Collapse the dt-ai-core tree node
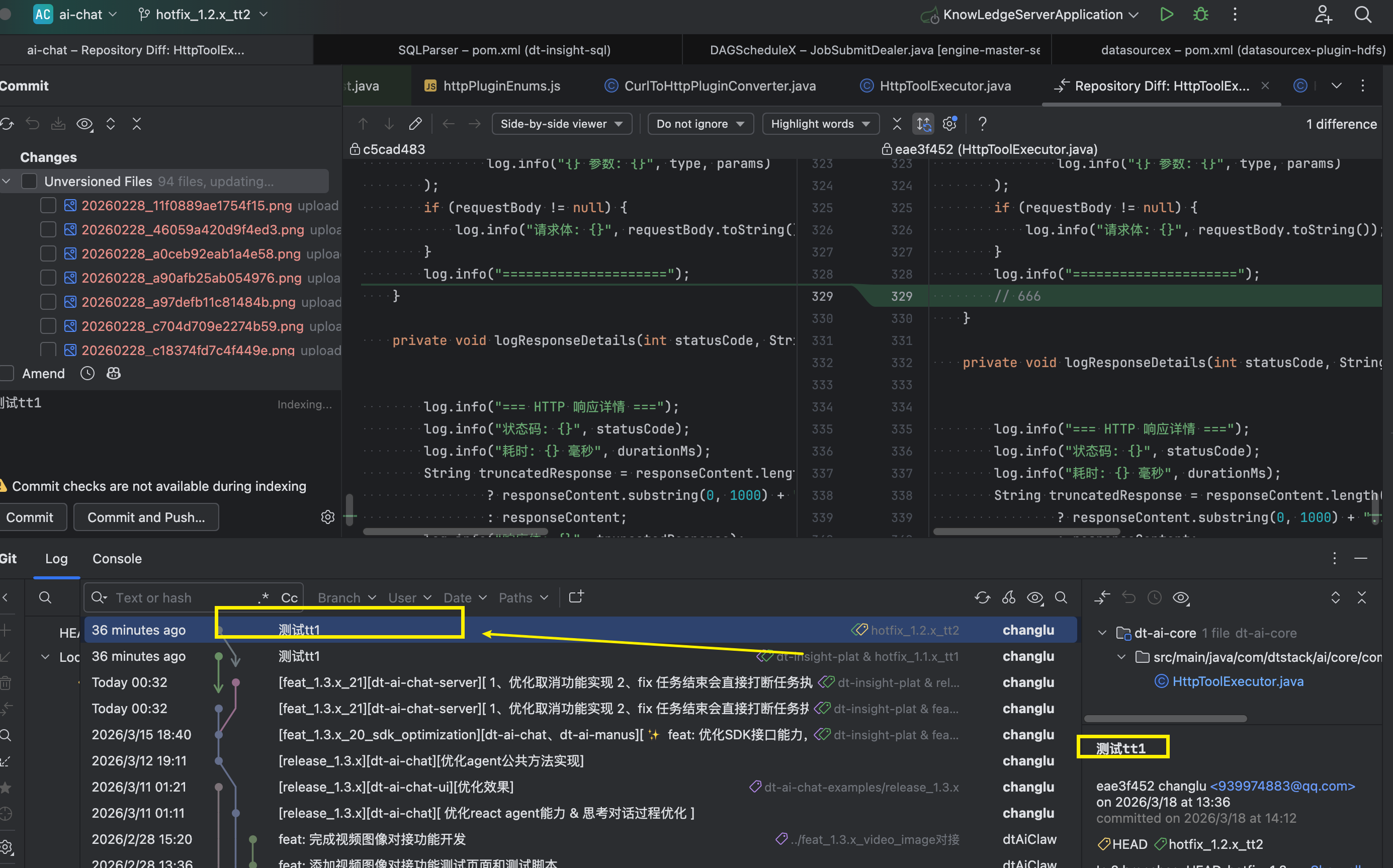1393x868 pixels. coord(1102,633)
